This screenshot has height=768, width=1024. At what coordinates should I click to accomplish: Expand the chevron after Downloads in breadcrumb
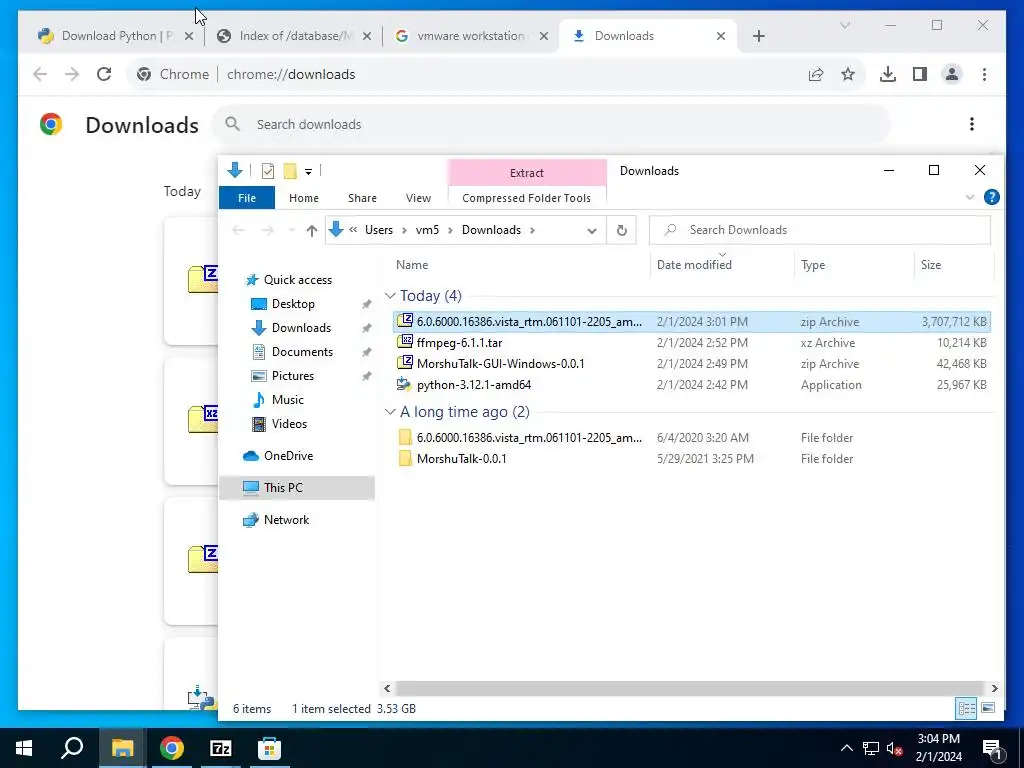[x=533, y=230]
